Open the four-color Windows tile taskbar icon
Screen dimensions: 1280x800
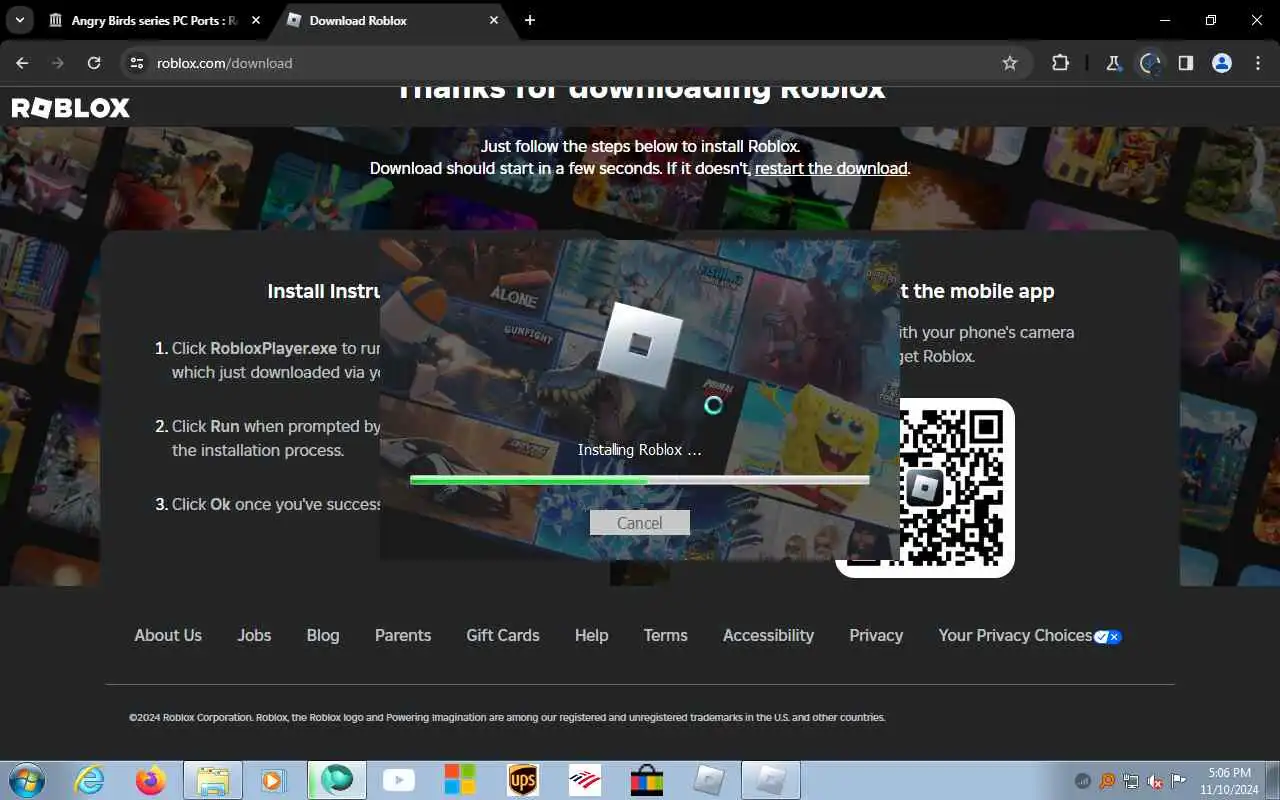(x=460, y=780)
